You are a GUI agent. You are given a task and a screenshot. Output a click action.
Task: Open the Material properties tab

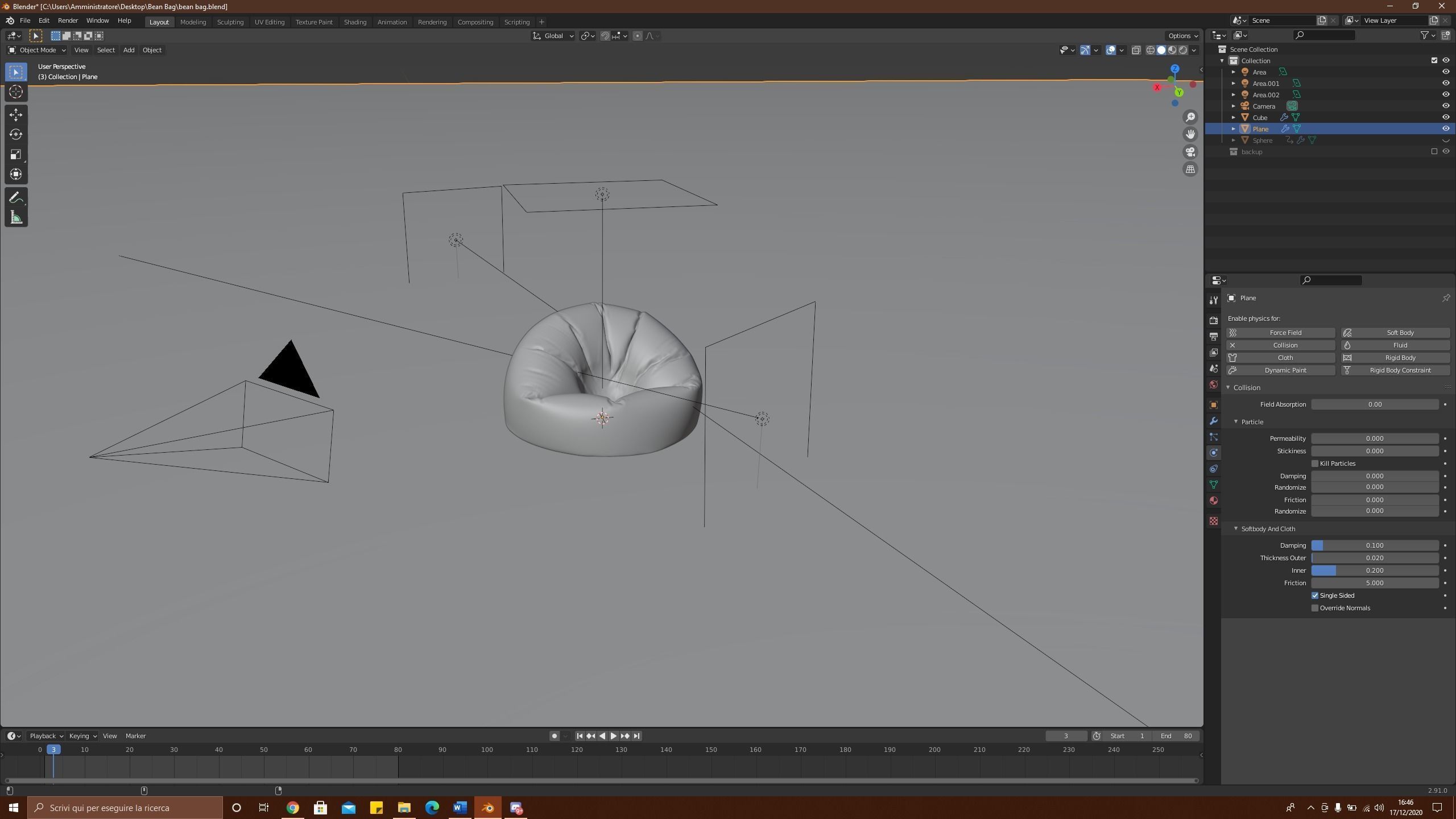(x=1214, y=500)
